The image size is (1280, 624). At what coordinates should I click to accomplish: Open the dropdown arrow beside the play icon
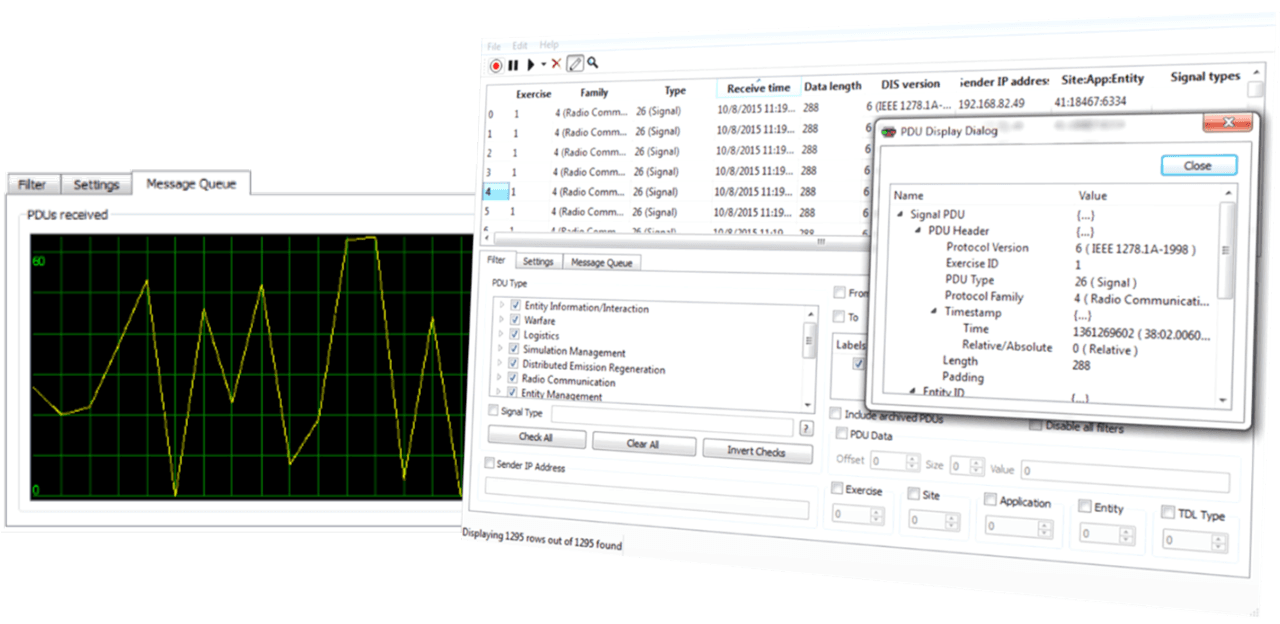click(x=543, y=64)
